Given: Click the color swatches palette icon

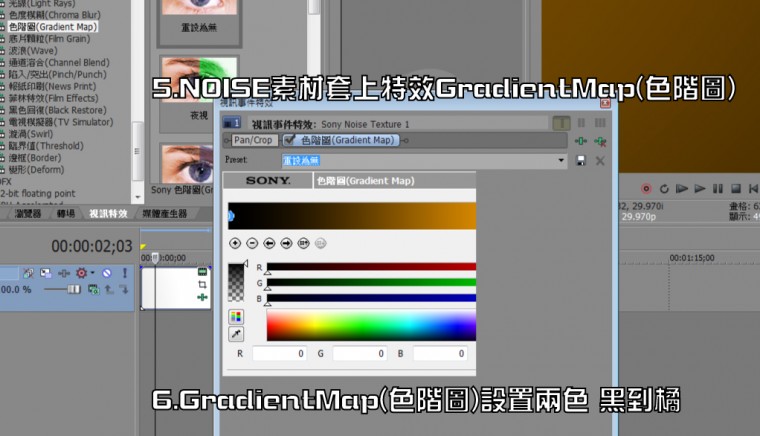Looking at the screenshot, I should pos(236,316).
